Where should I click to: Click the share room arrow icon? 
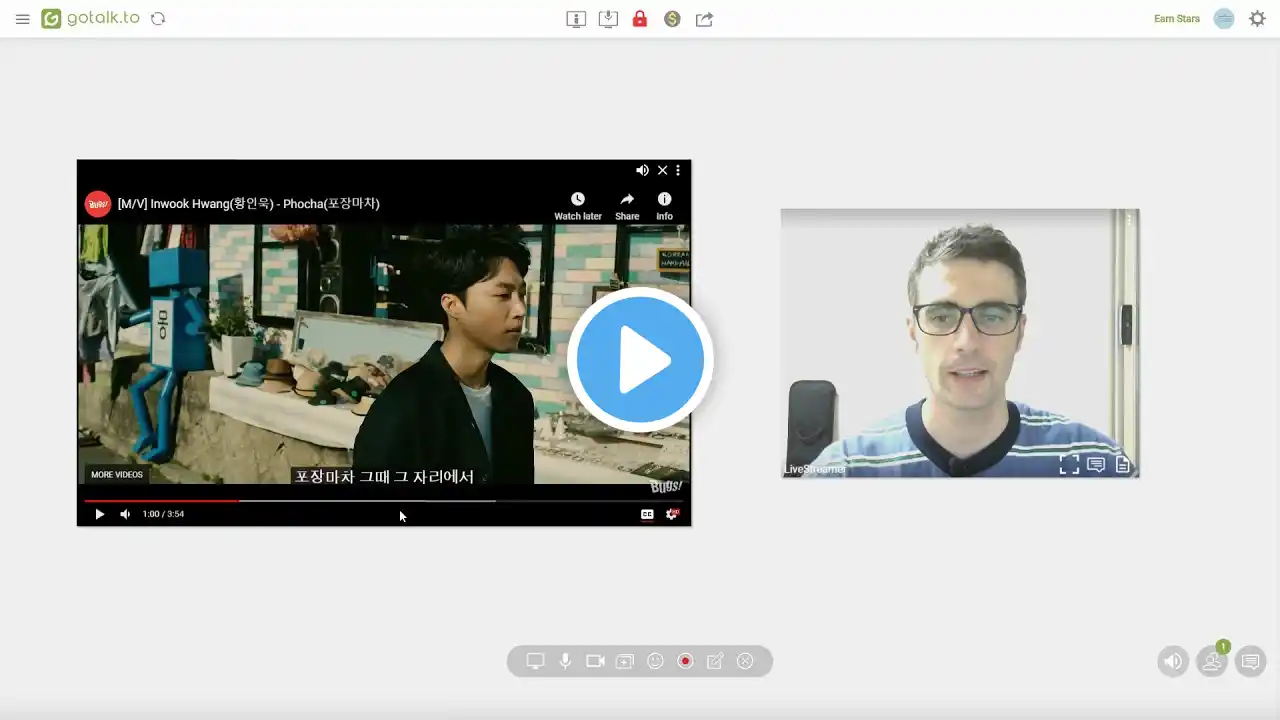click(x=704, y=19)
